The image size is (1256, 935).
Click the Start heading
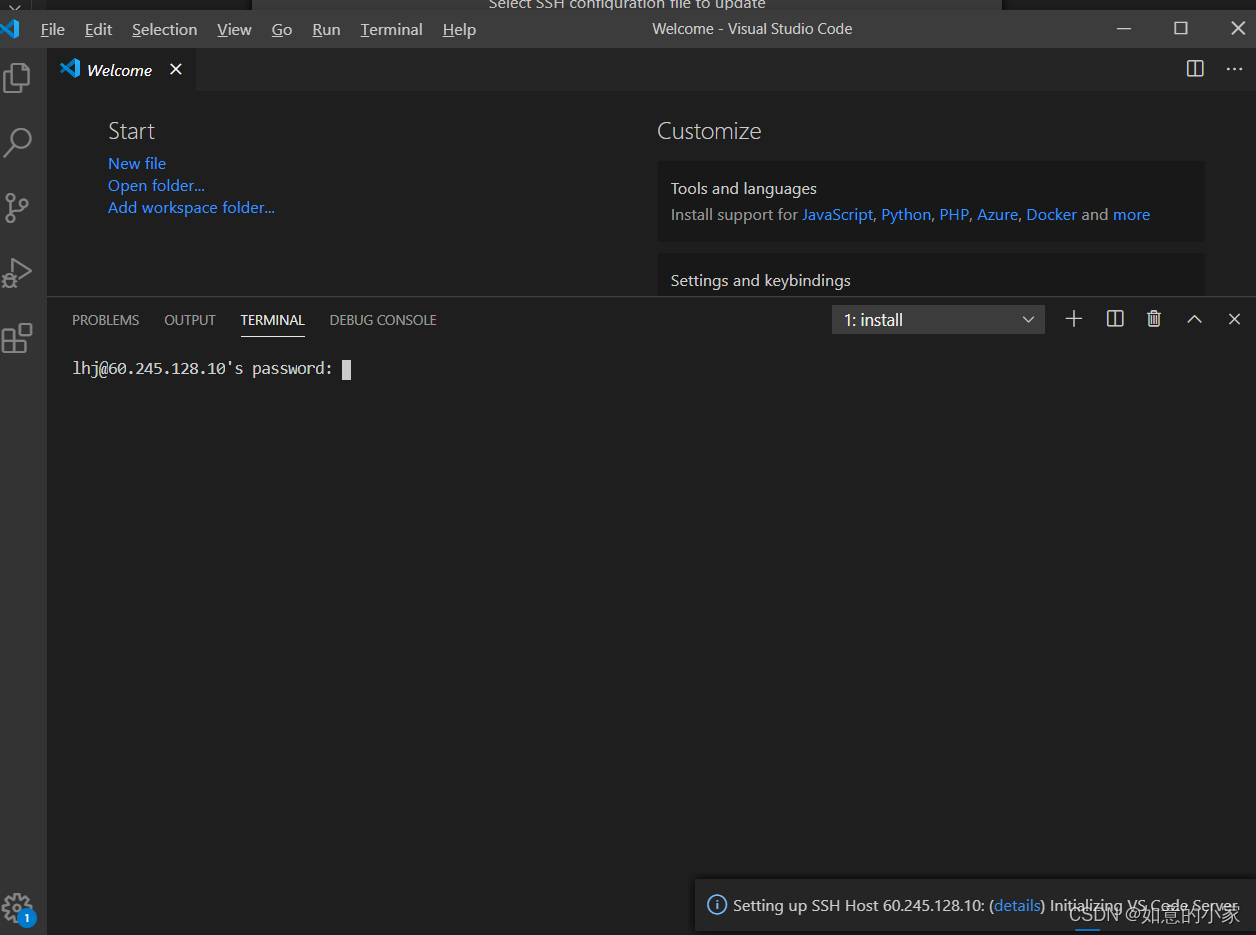click(131, 131)
